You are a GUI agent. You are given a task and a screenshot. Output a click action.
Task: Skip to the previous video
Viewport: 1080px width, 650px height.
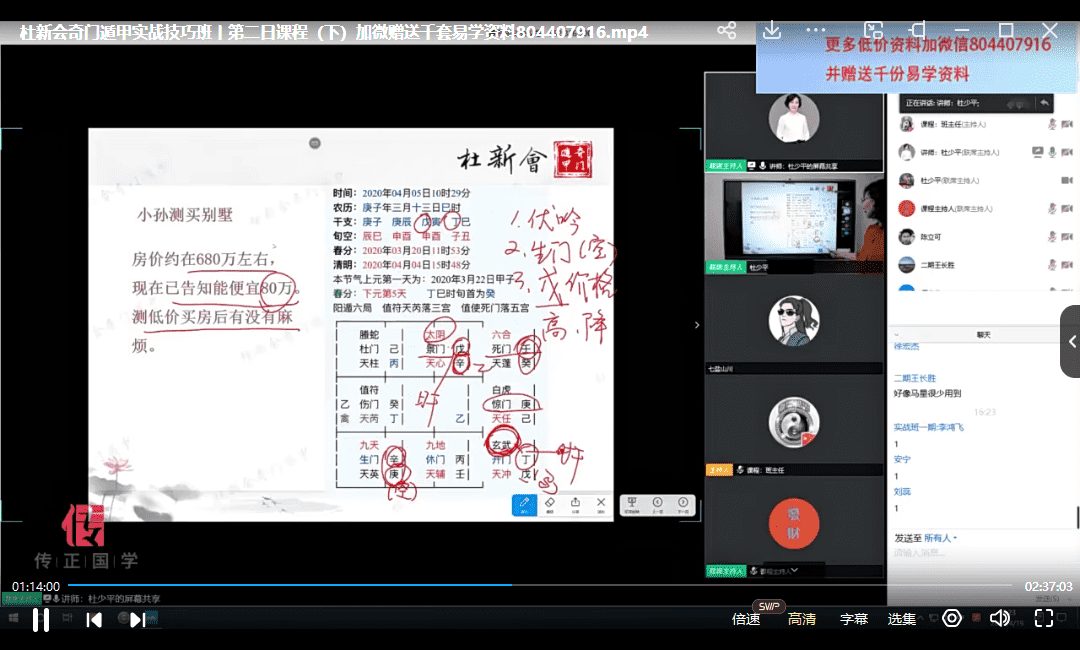pos(94,620)
